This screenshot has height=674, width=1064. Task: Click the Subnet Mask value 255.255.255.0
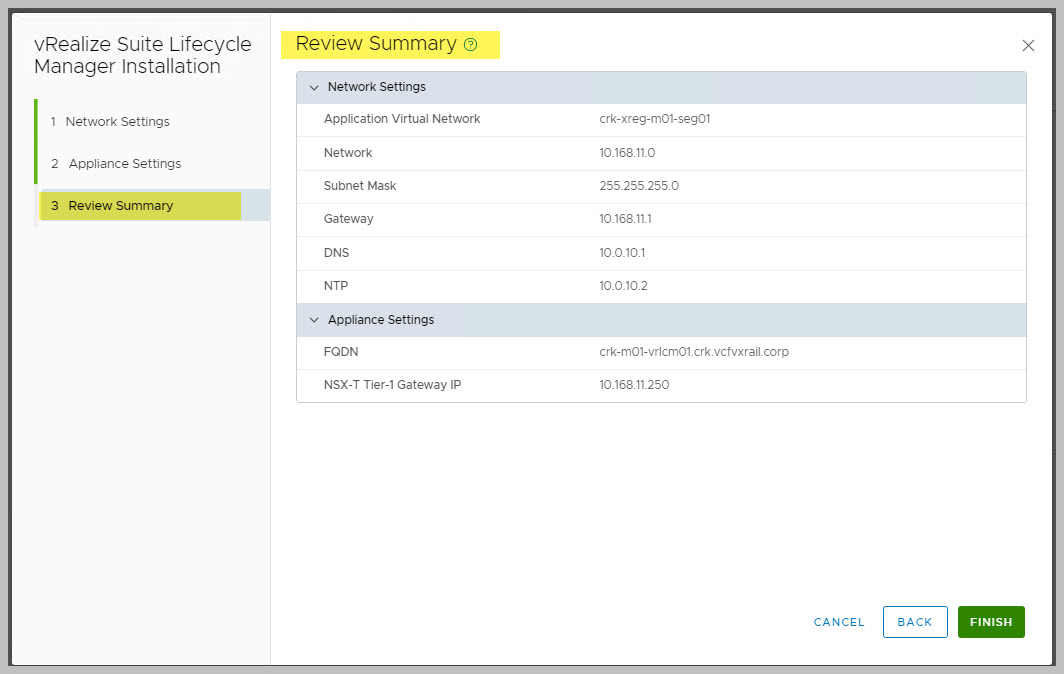coord(639,186)
